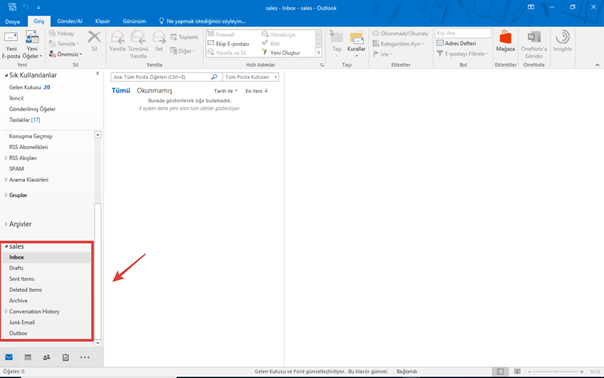The width and height of the screenshot is (604, 378).
Task: Open the Insights add-in
Action: (x=562, y=41)
